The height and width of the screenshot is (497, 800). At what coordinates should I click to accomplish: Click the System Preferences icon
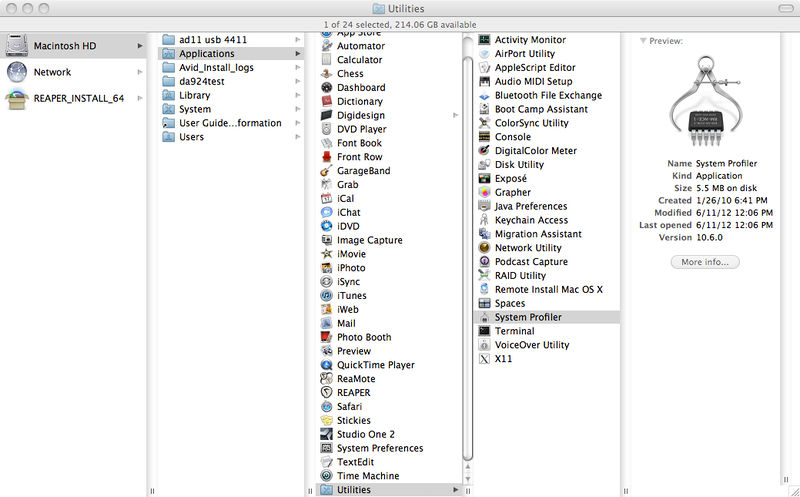coord(327,448)
